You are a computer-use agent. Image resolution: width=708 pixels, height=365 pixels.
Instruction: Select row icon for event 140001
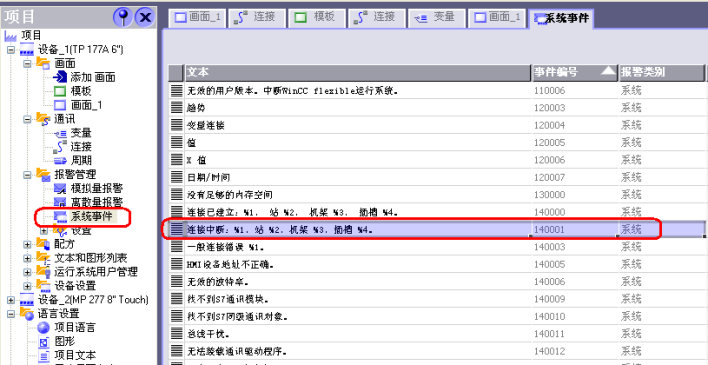click(177, 229)
